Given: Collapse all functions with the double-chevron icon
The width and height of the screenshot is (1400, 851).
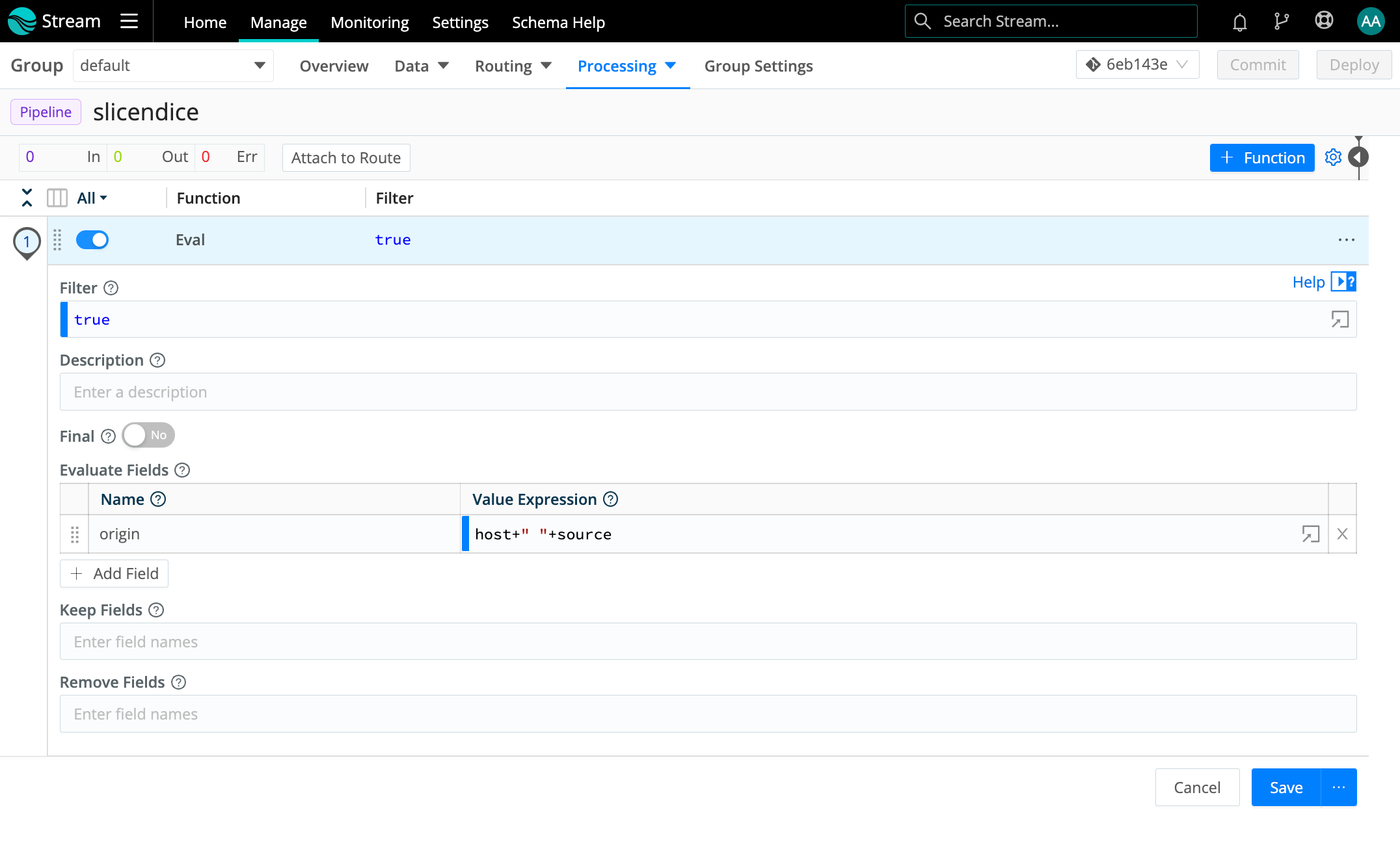Looking at the screenshot, I should click(27, 197).
